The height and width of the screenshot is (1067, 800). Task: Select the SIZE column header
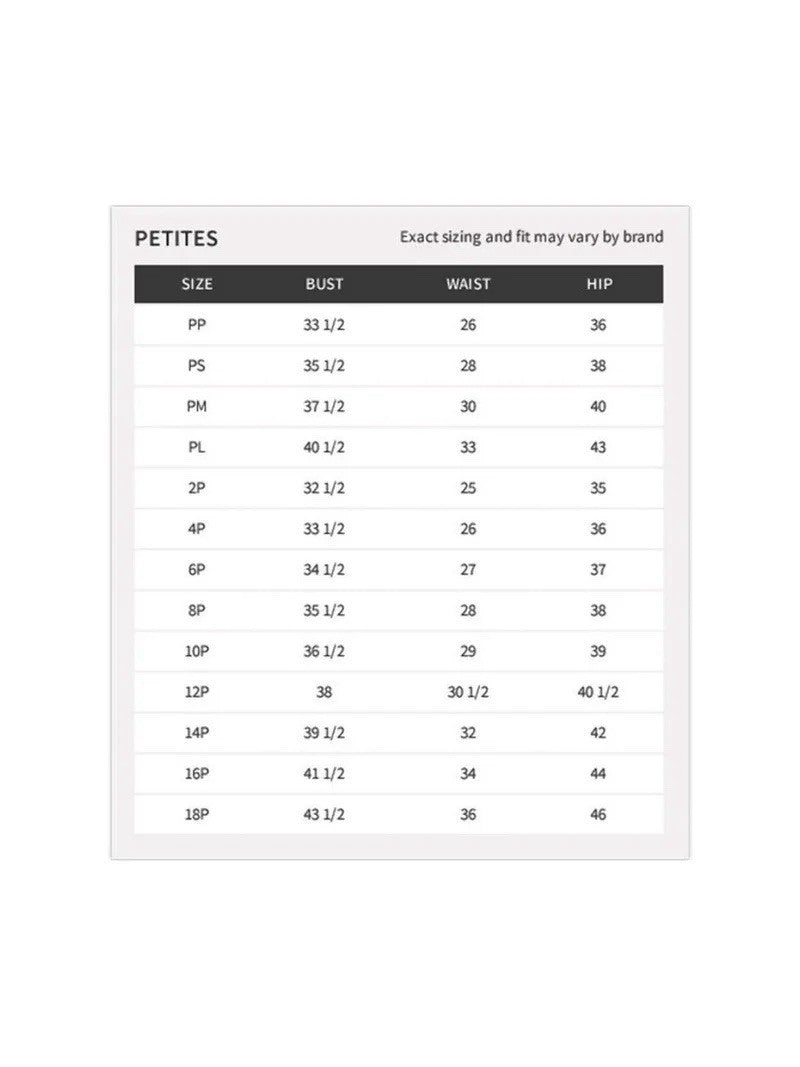tap(197, 284)
